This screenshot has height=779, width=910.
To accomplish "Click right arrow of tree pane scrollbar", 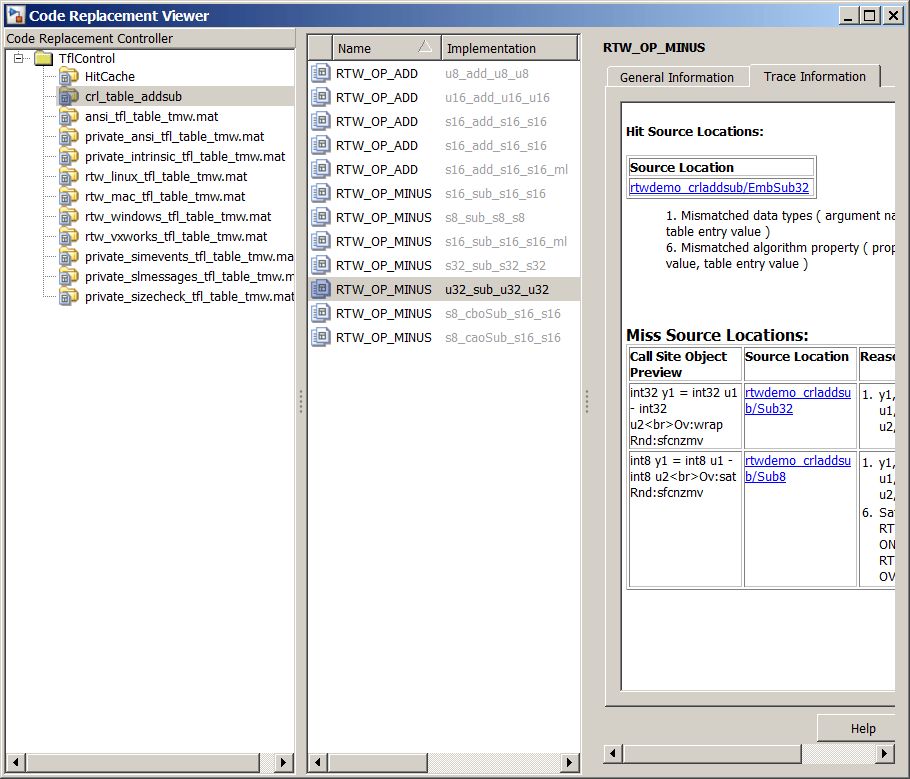I will (x=283, y=762).
